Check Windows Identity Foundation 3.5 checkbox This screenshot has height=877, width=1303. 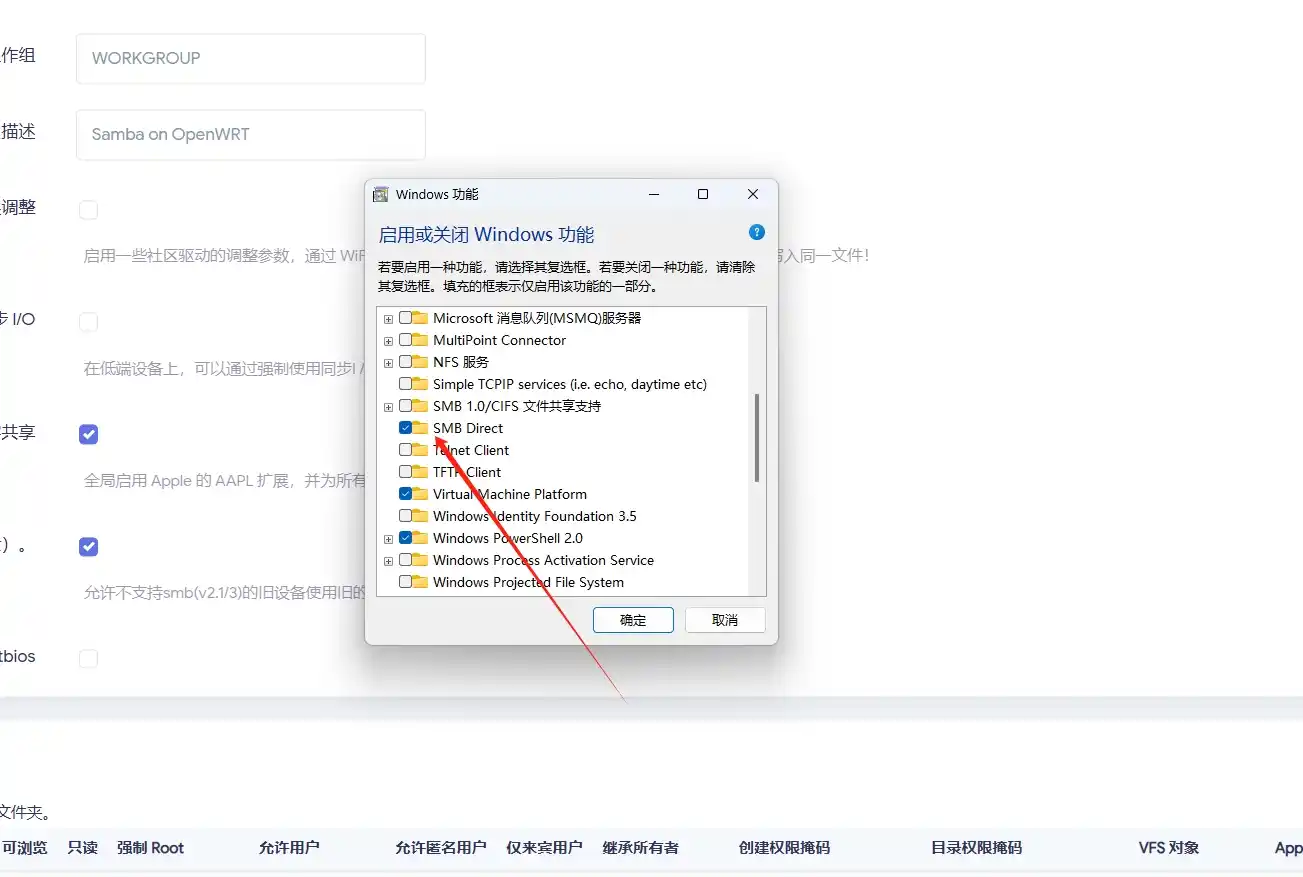[x=405, y=516]
